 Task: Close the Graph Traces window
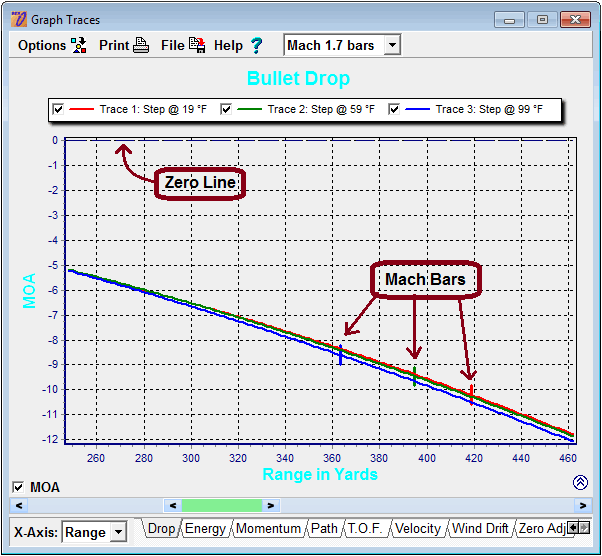click(575, 20)
